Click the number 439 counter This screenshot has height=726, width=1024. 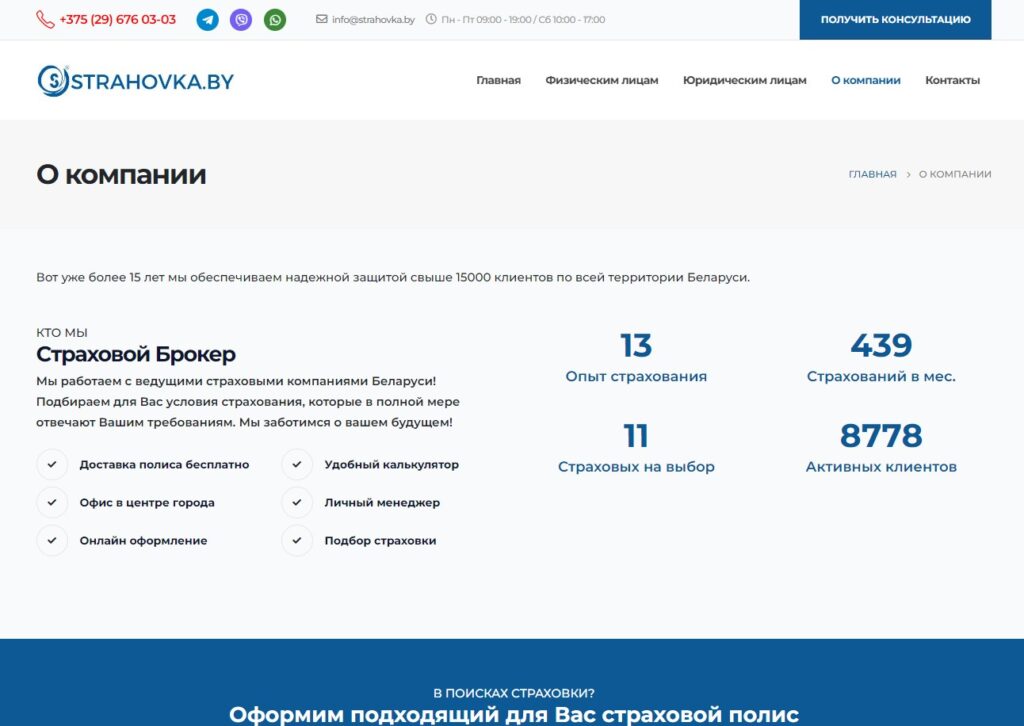pyautogui.click(x=881, y=345)
